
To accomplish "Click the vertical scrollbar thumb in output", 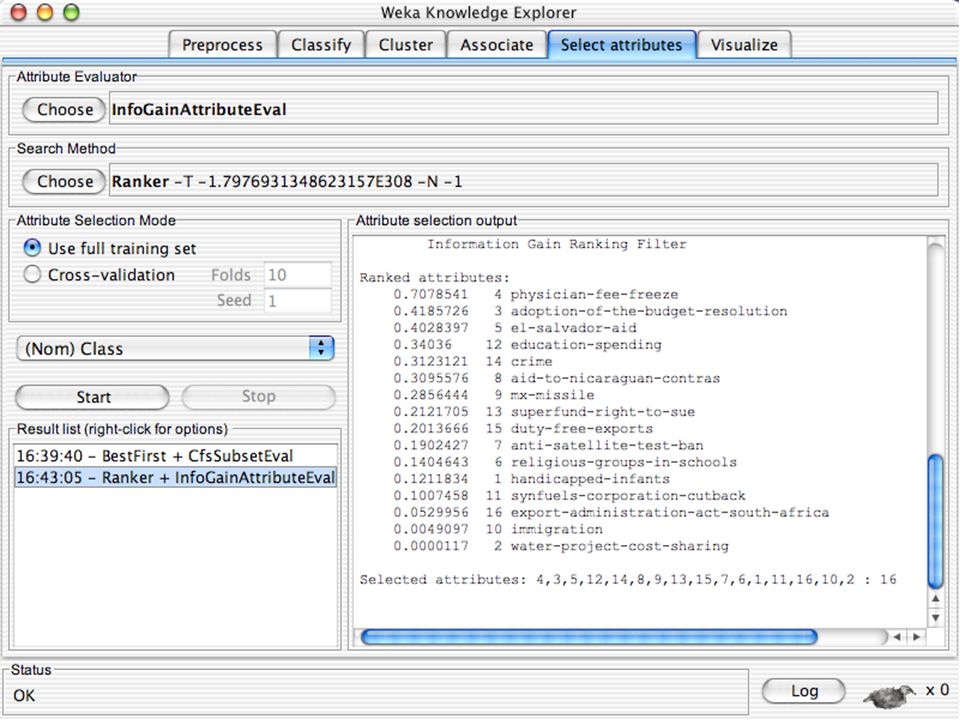I will tap(935, 520).
